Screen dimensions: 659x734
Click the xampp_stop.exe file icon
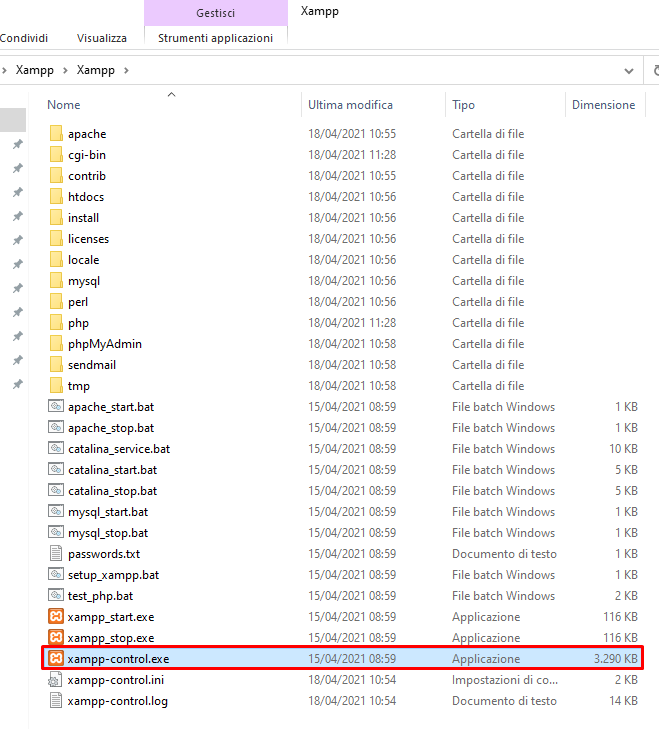point(56,637)
